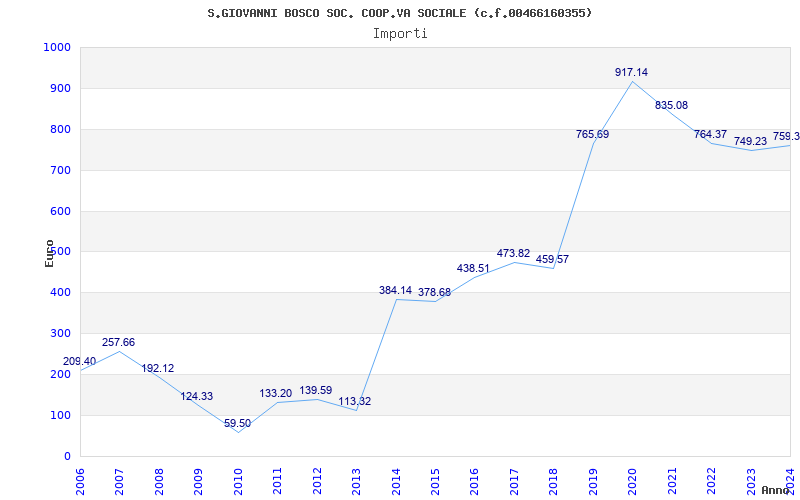Click the 400 y-axis tick label

click(60, 293)
